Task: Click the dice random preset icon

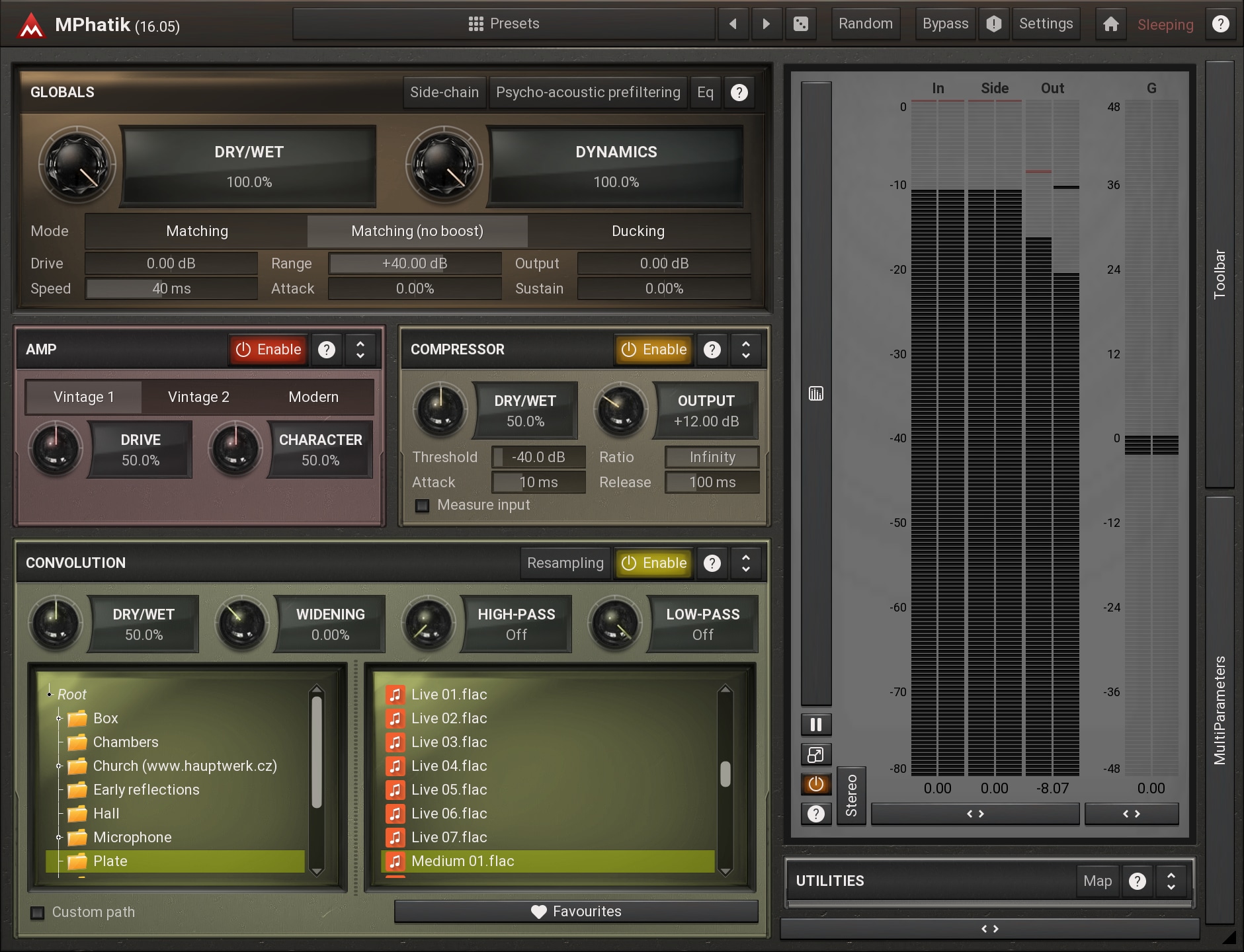Action: point(800,24)
